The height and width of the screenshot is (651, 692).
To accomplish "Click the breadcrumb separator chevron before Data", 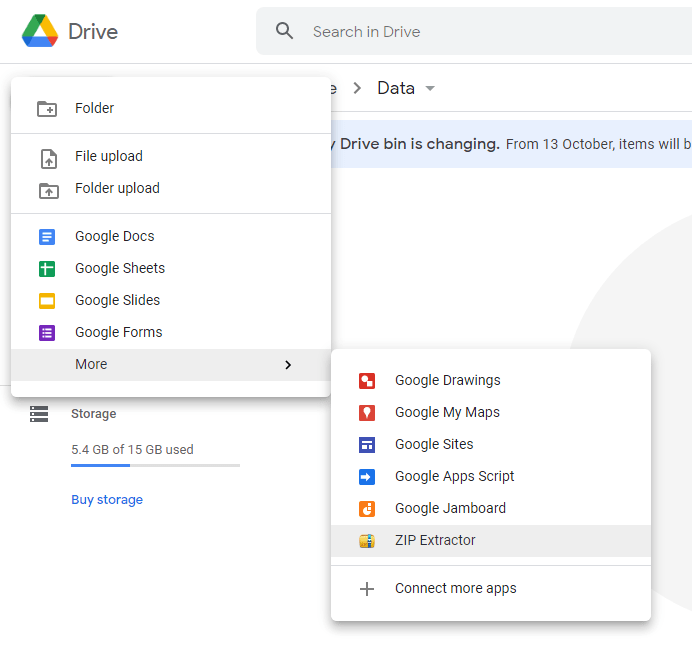I will point(357,88).
